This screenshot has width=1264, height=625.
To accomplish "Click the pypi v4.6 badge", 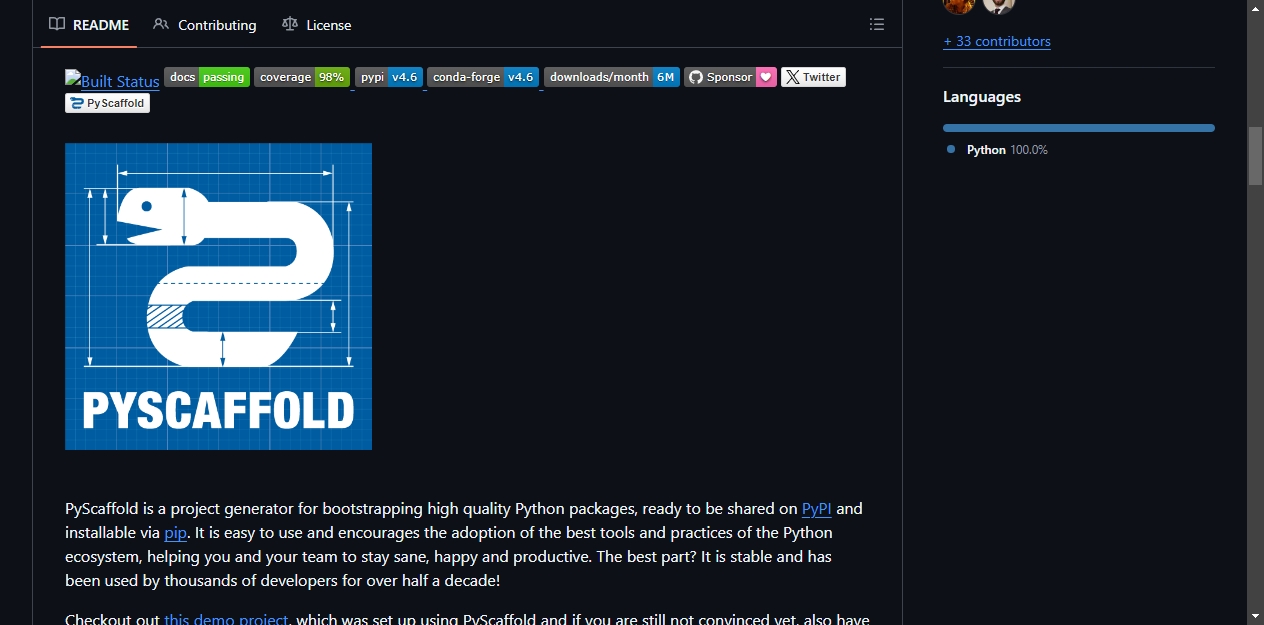I will tap(389, 77).
